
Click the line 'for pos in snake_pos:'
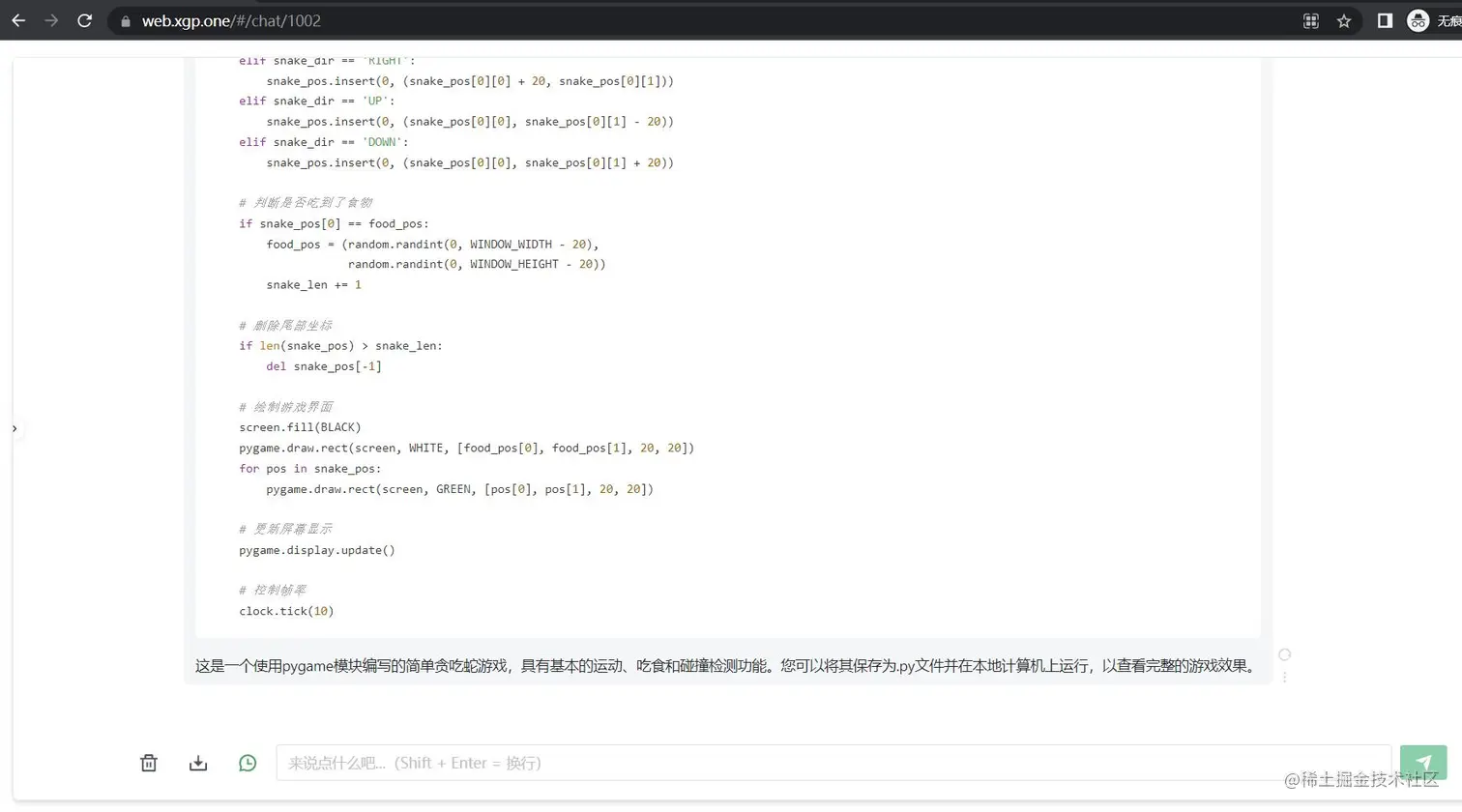(x=310, y=469)
